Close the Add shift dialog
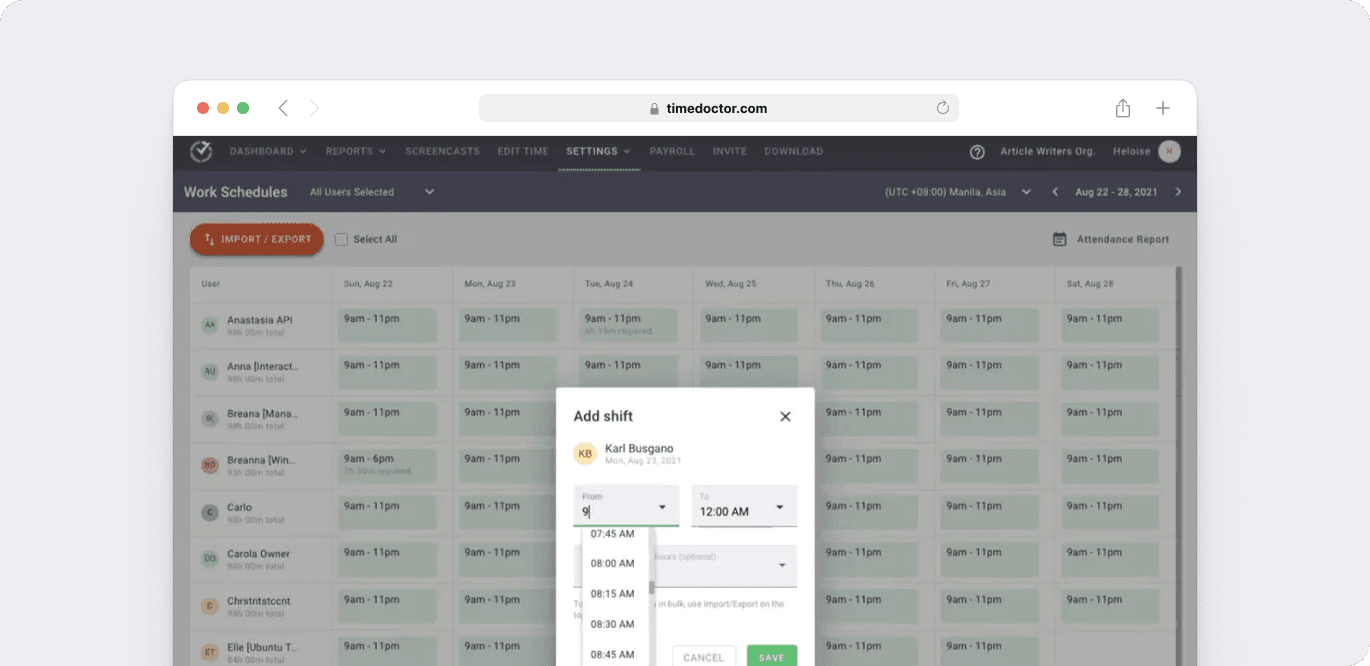1370x666 pixels. [785, 416]
